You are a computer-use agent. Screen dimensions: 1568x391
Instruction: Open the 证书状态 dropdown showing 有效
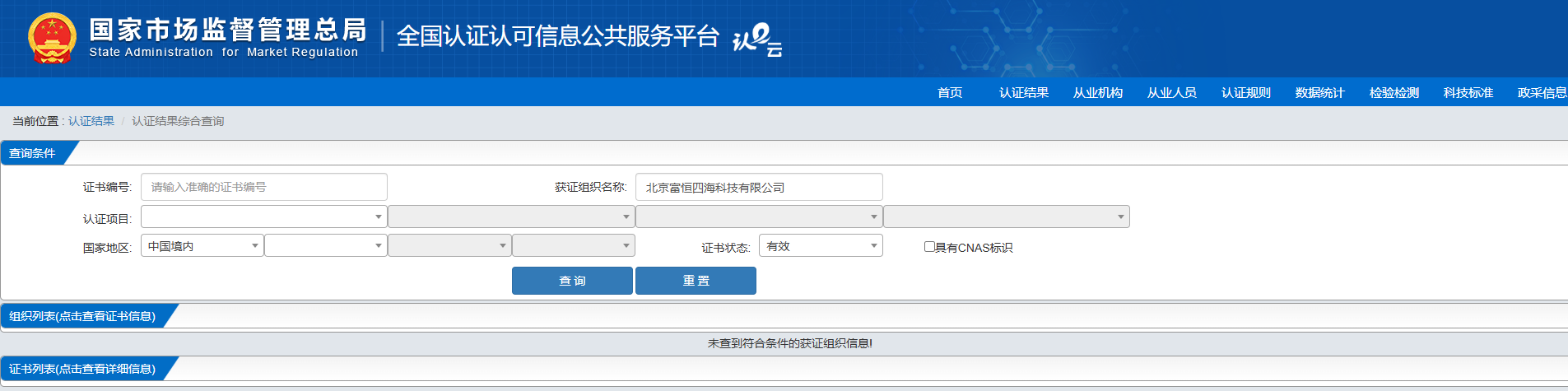[x=821, y=245]
